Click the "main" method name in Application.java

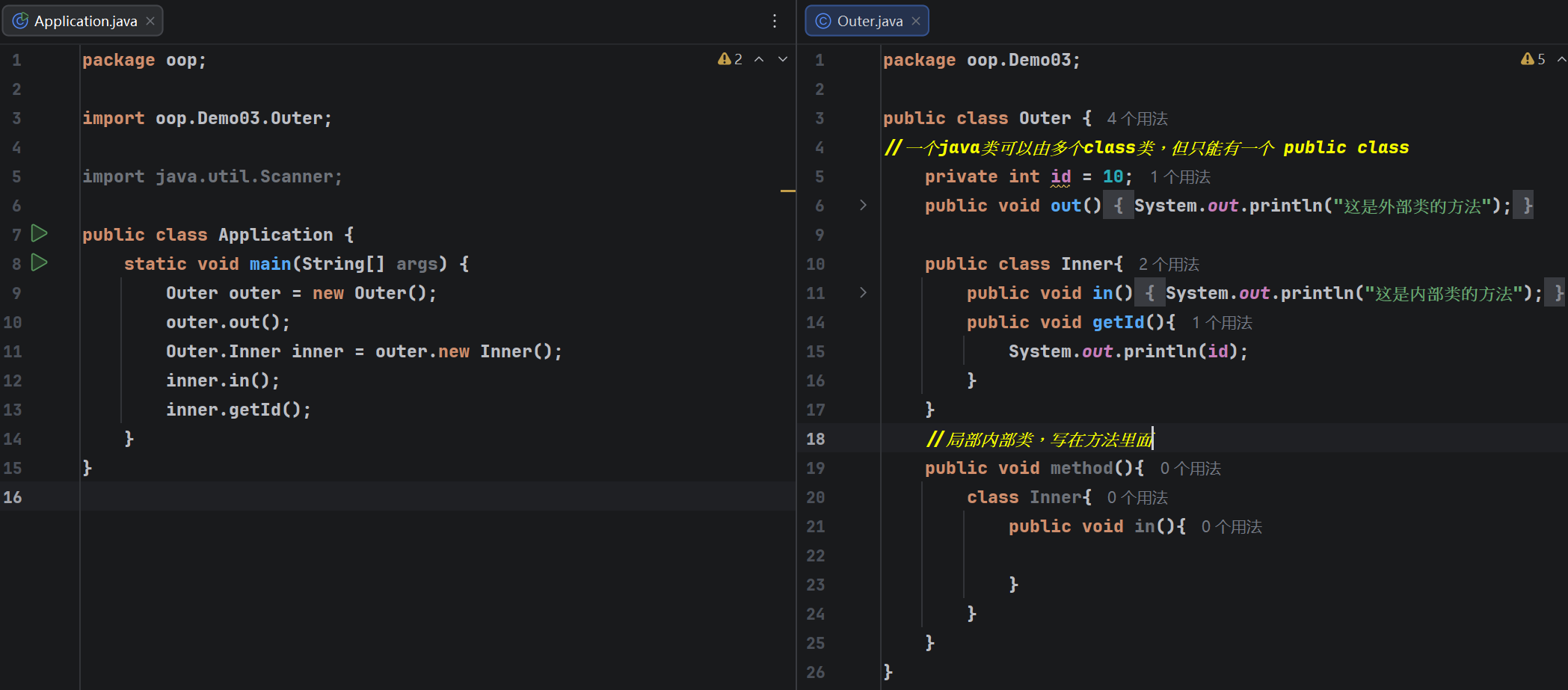click(x=270, y=264)
